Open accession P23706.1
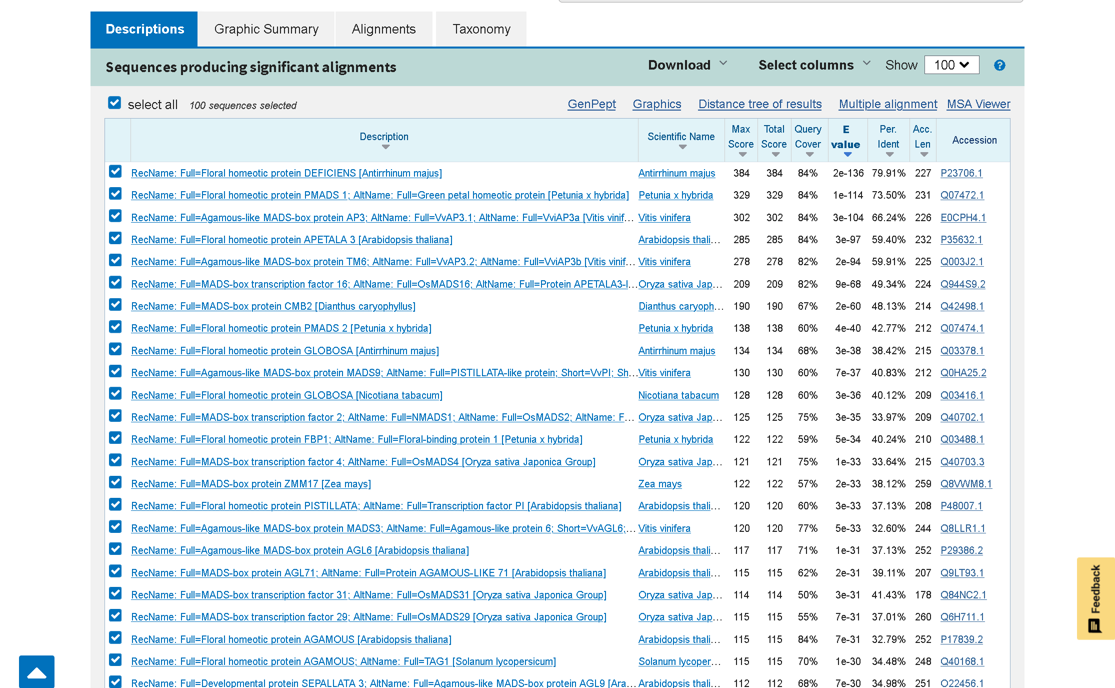Image resolution: width=1115 pixels, height=688 pixels. point(961,173)
